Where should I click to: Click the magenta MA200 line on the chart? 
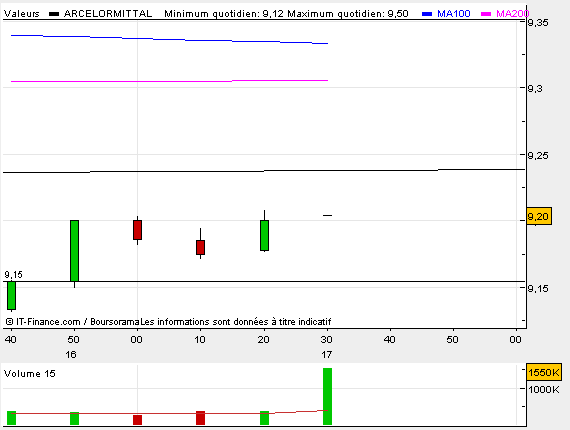tap(169, 81)
